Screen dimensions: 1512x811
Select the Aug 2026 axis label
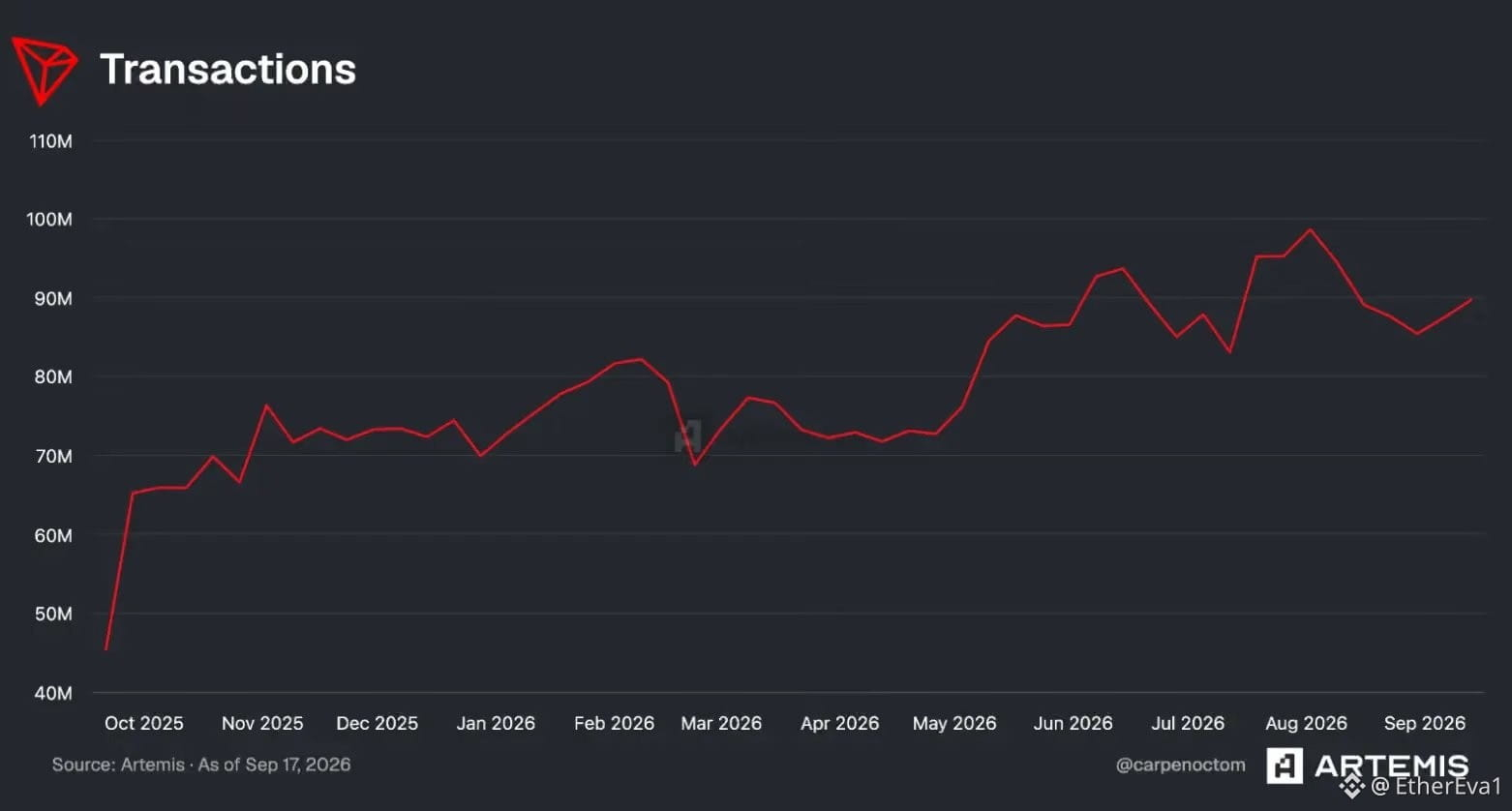pyautogui.click(x=1306, y=723)
